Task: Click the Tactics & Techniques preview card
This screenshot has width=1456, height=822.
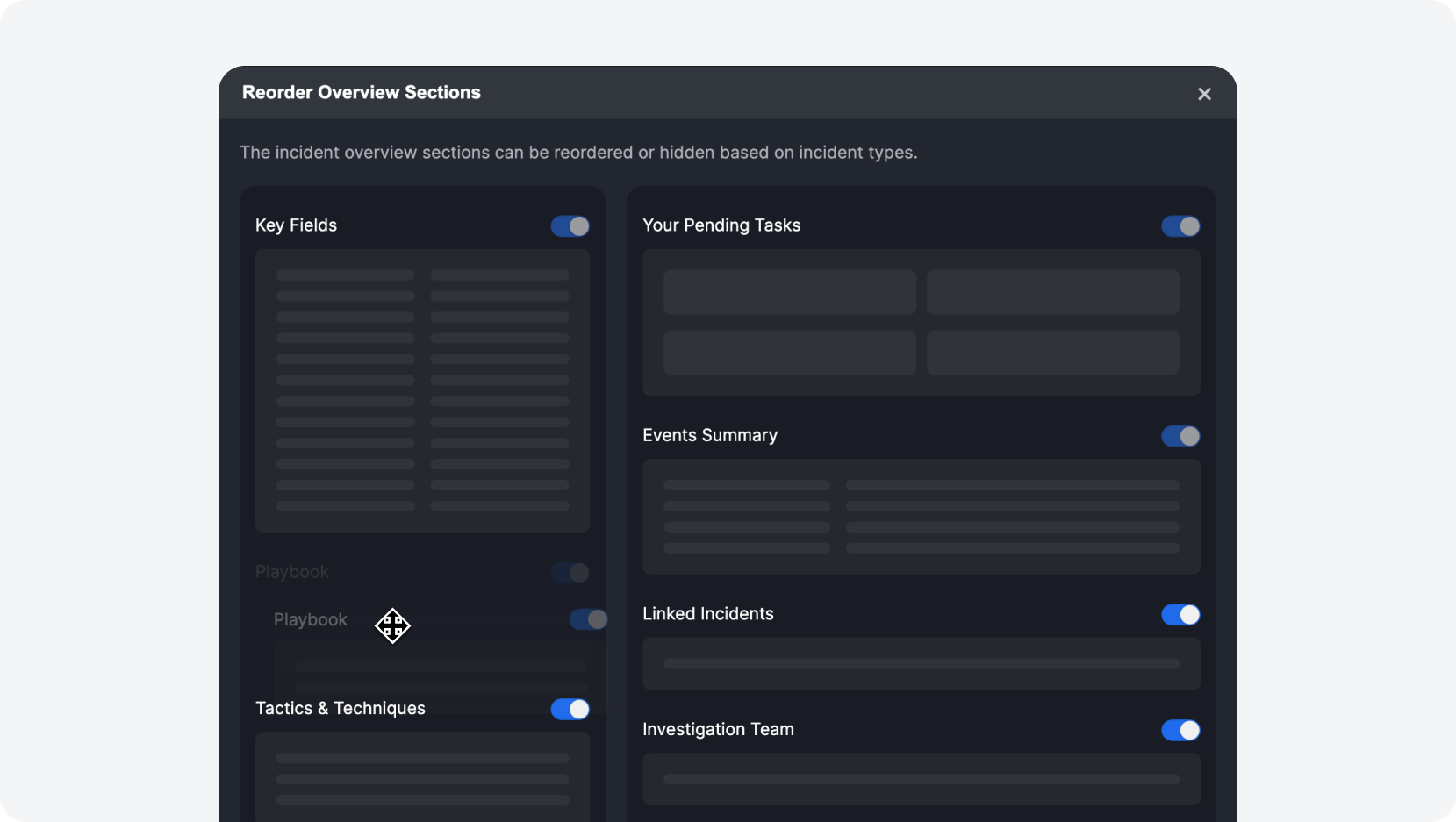Action: (422, 777)
